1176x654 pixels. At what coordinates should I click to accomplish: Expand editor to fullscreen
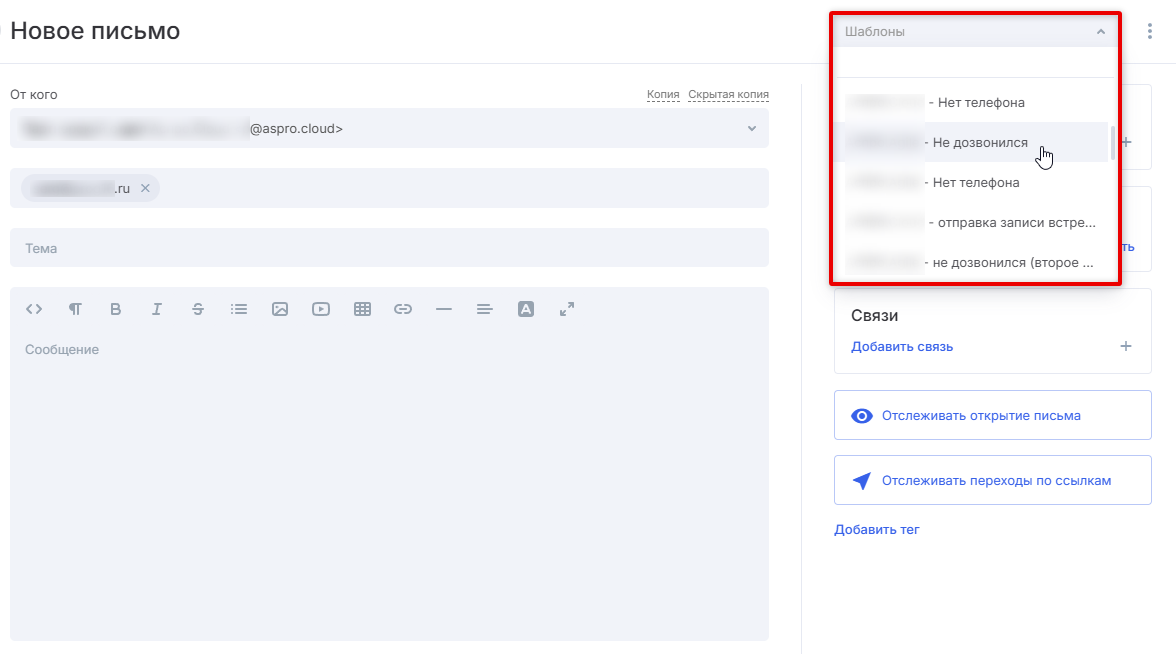coord(567,309)
